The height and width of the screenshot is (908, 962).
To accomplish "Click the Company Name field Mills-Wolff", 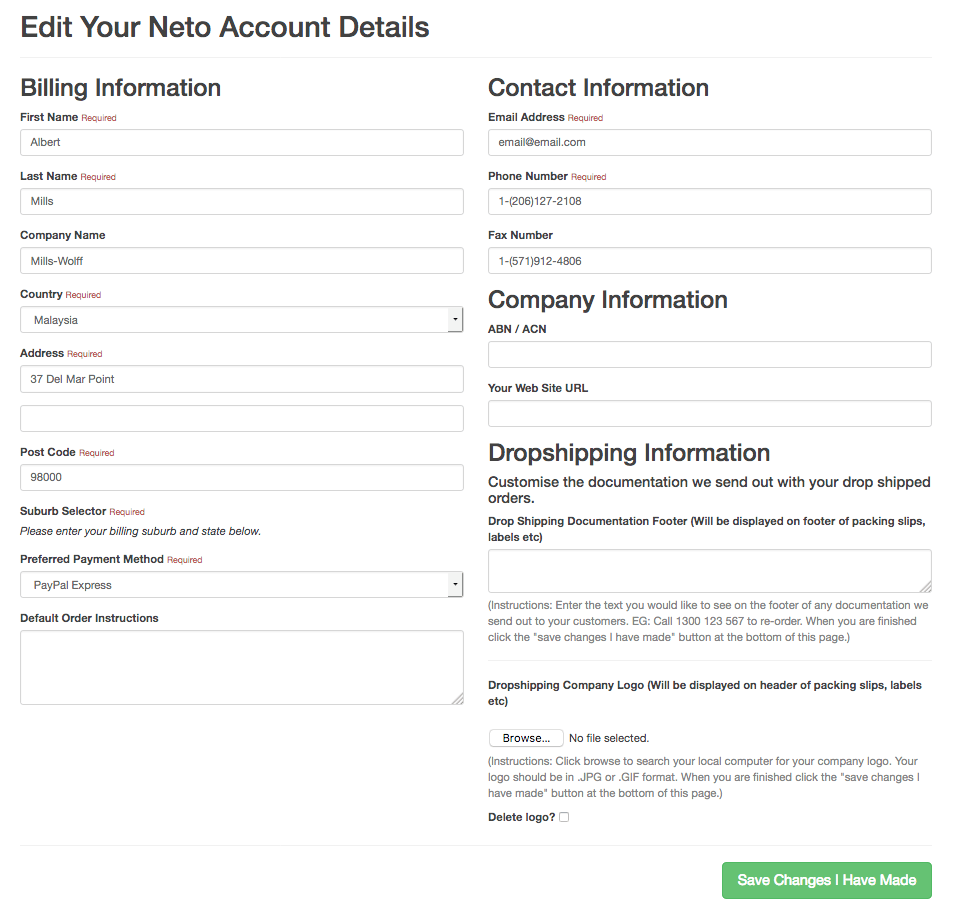I will [x=242, y=261].
